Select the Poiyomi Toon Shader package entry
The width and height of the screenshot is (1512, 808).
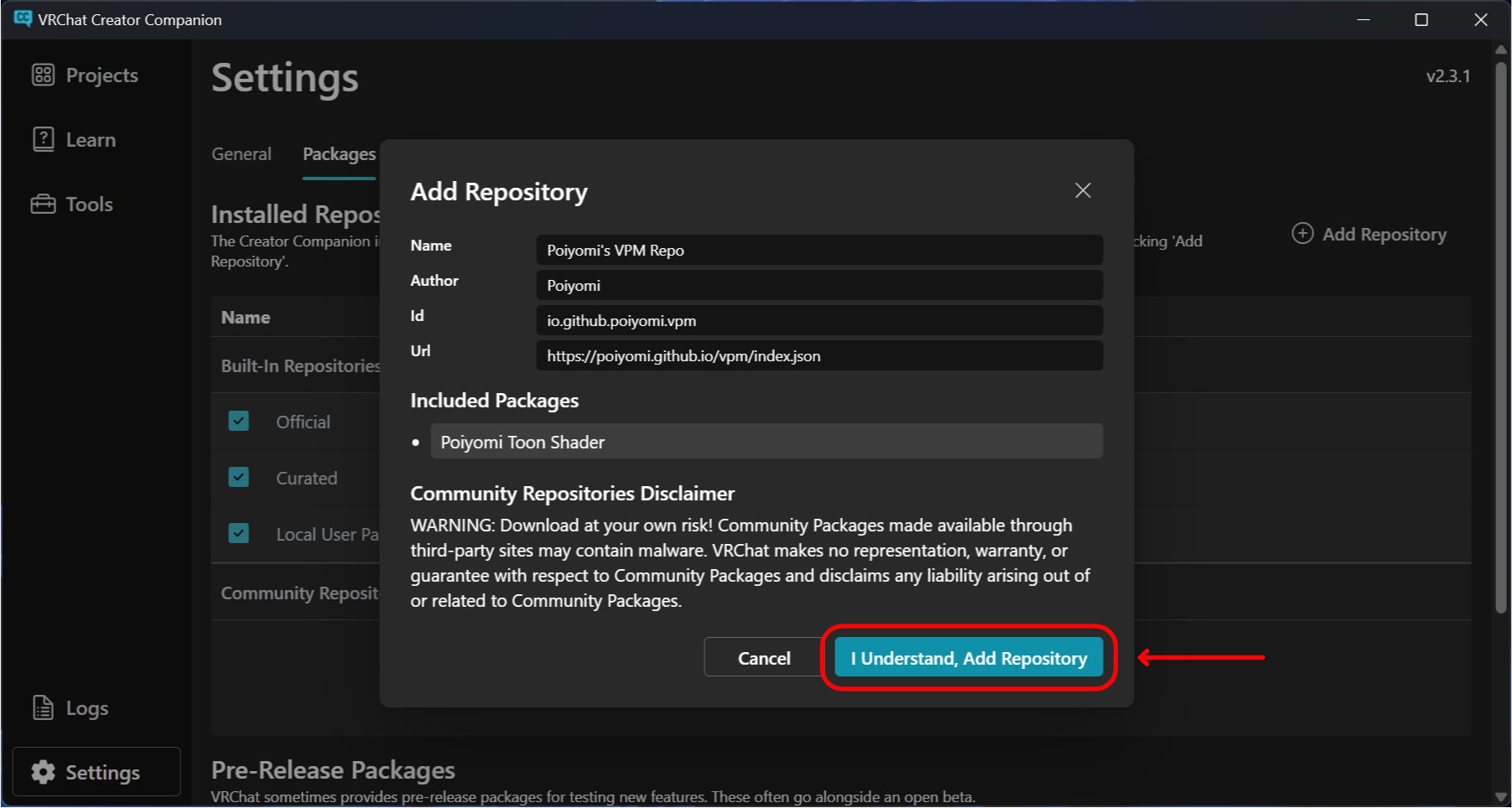coord(766,442)
